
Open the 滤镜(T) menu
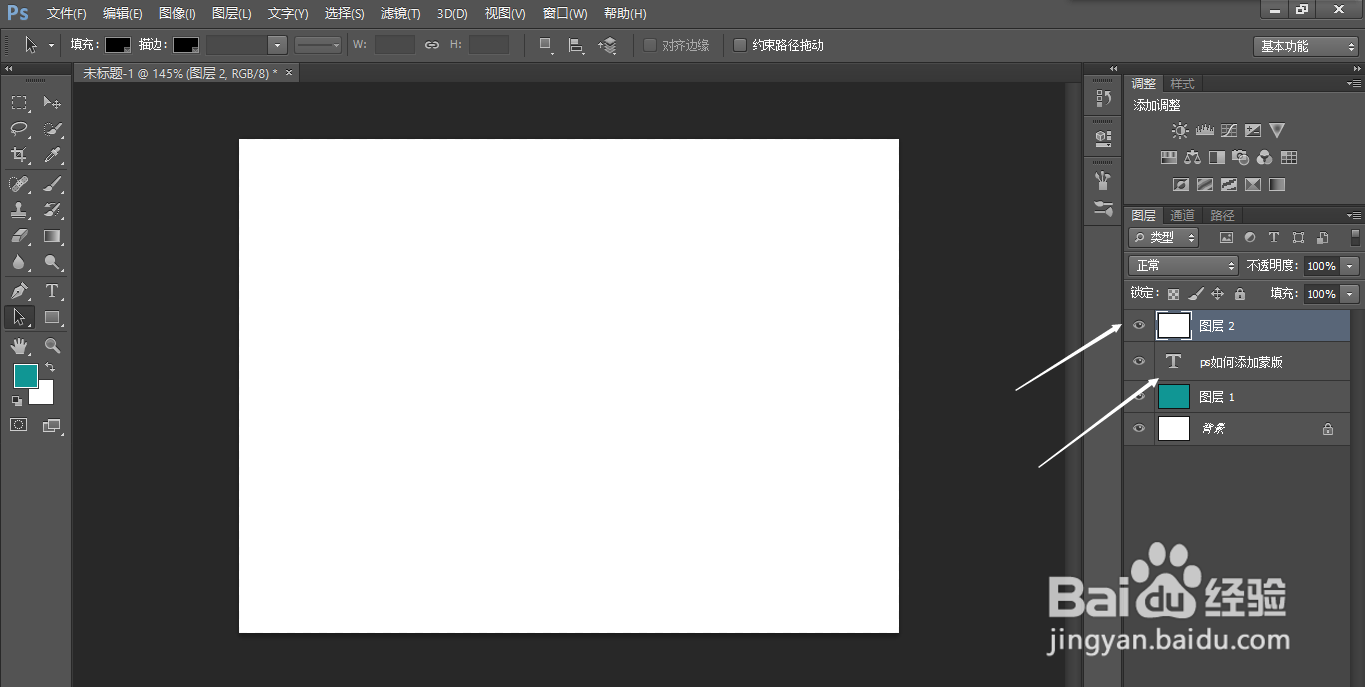pyautogui.click(x=400, y=14)
